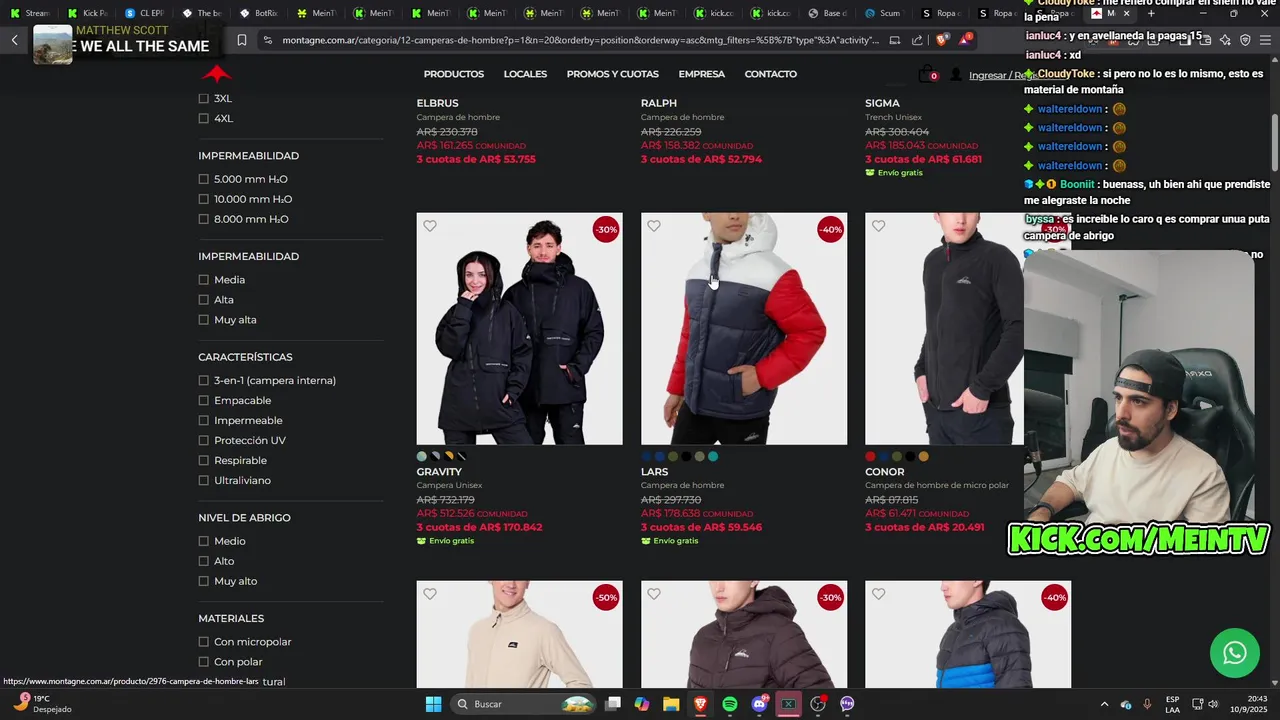Add GRAVITY jacket to wishlist heart

430,226
